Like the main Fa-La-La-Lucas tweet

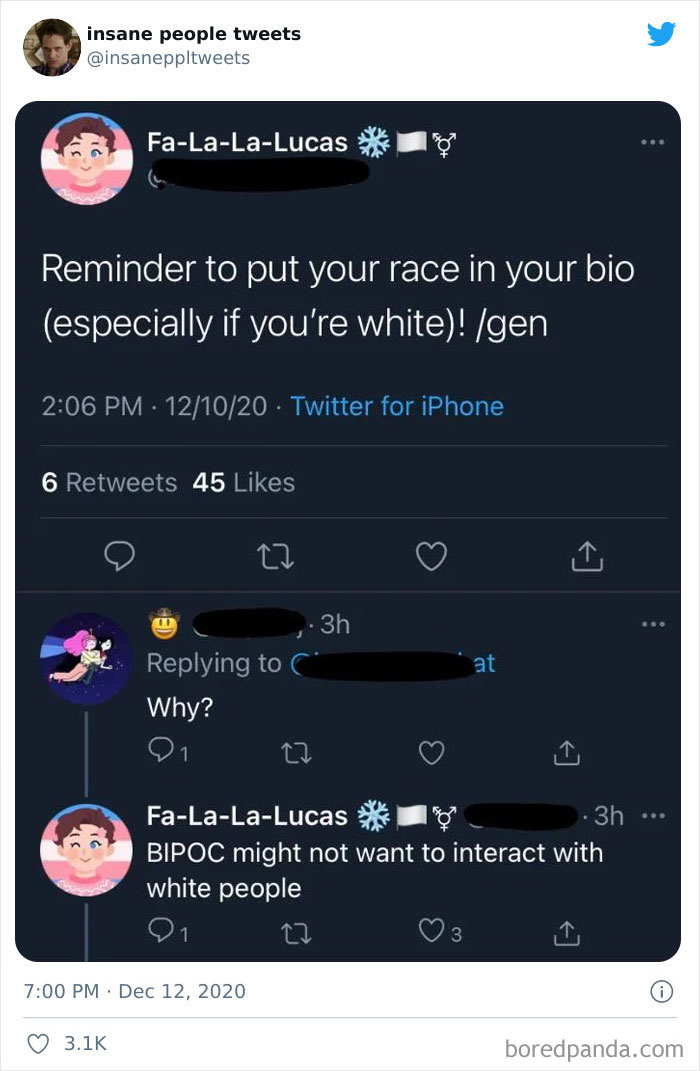tap(431, 556)
